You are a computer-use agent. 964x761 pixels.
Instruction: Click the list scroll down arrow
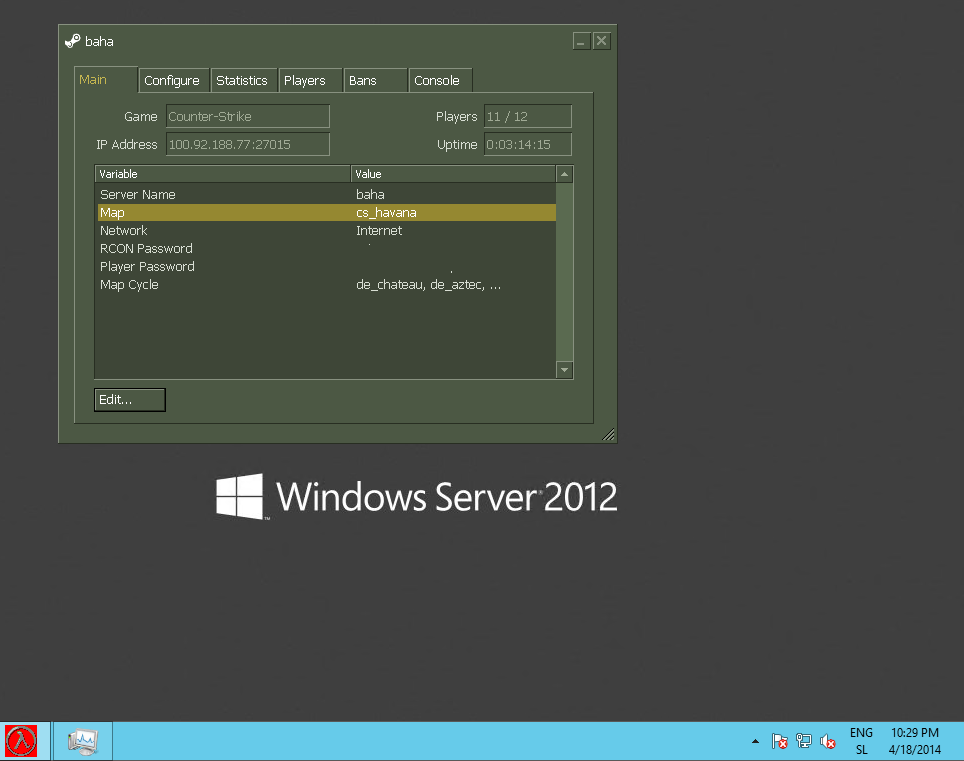564,369
